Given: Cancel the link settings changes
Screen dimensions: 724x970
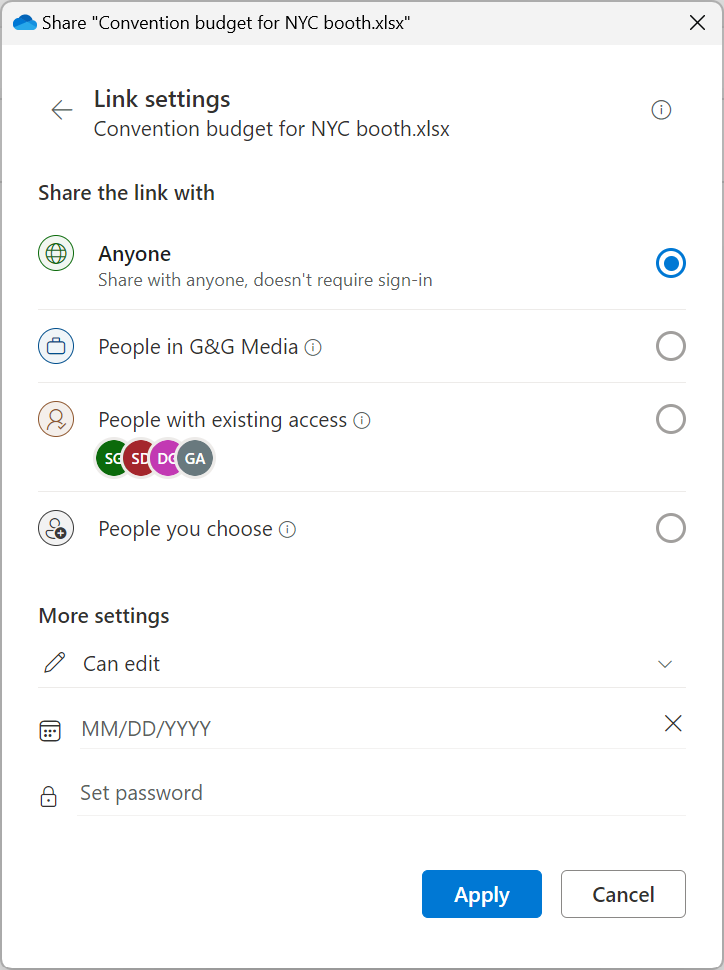Looking at the screenshot, I should pos(623,894).
